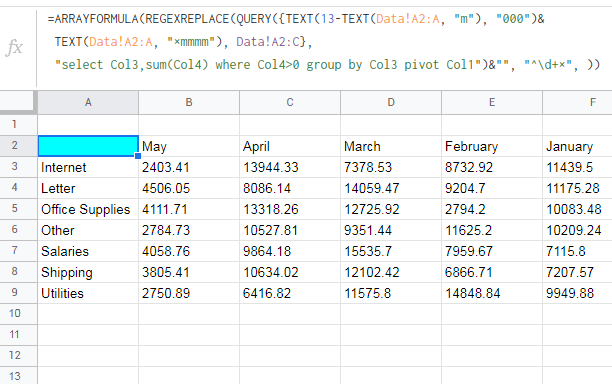Select row 2 header
Screen dimensions: 612x384
click(18, 146)
